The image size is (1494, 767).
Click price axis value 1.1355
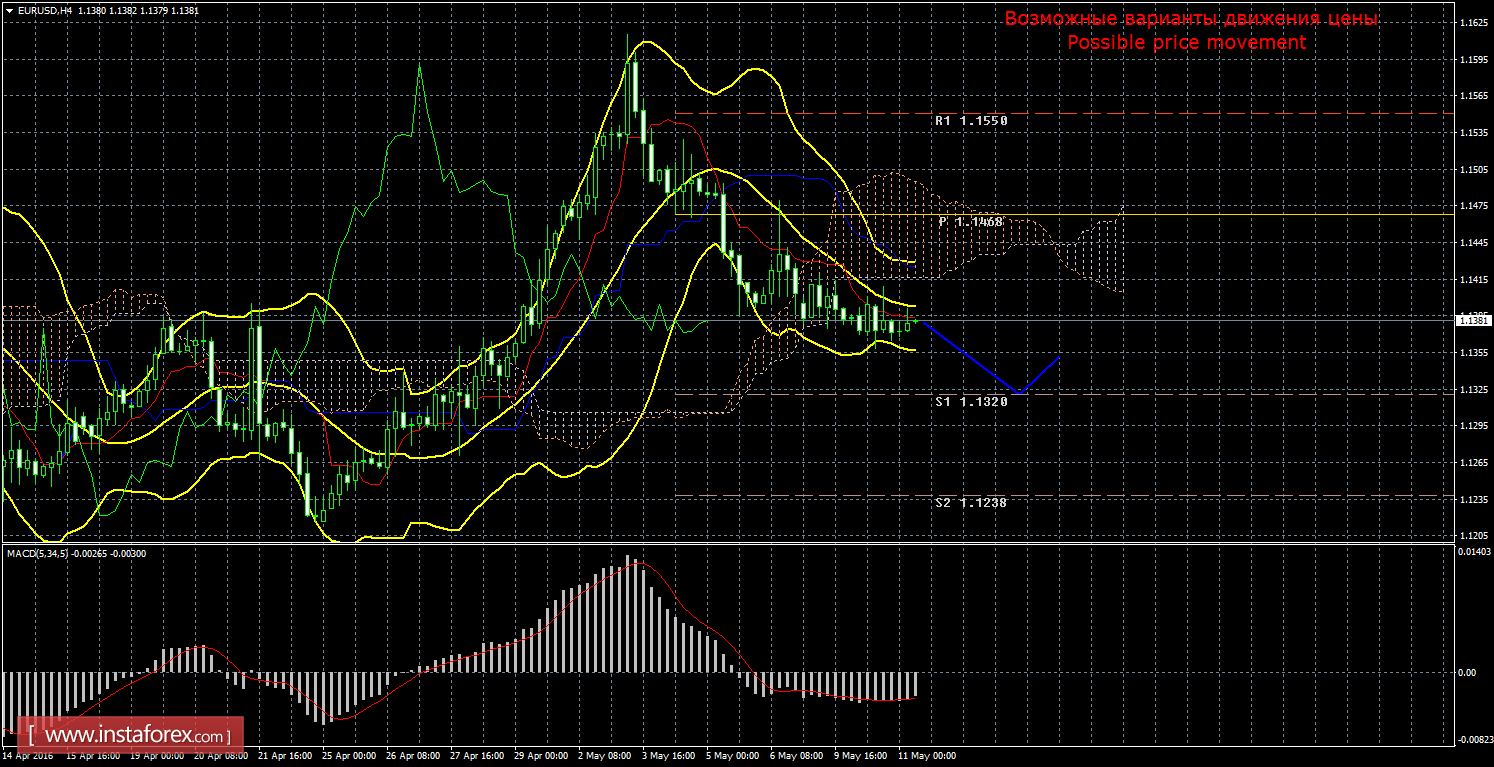pos(1475,353)
